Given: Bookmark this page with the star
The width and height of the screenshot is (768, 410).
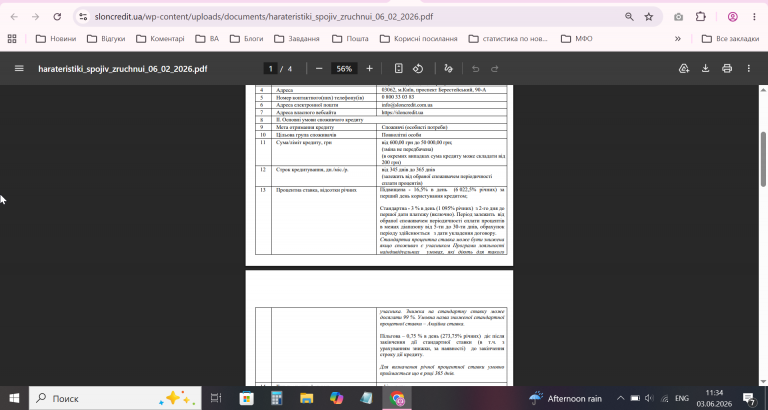Looking at the screenshot, I should (x=649, y=17).
